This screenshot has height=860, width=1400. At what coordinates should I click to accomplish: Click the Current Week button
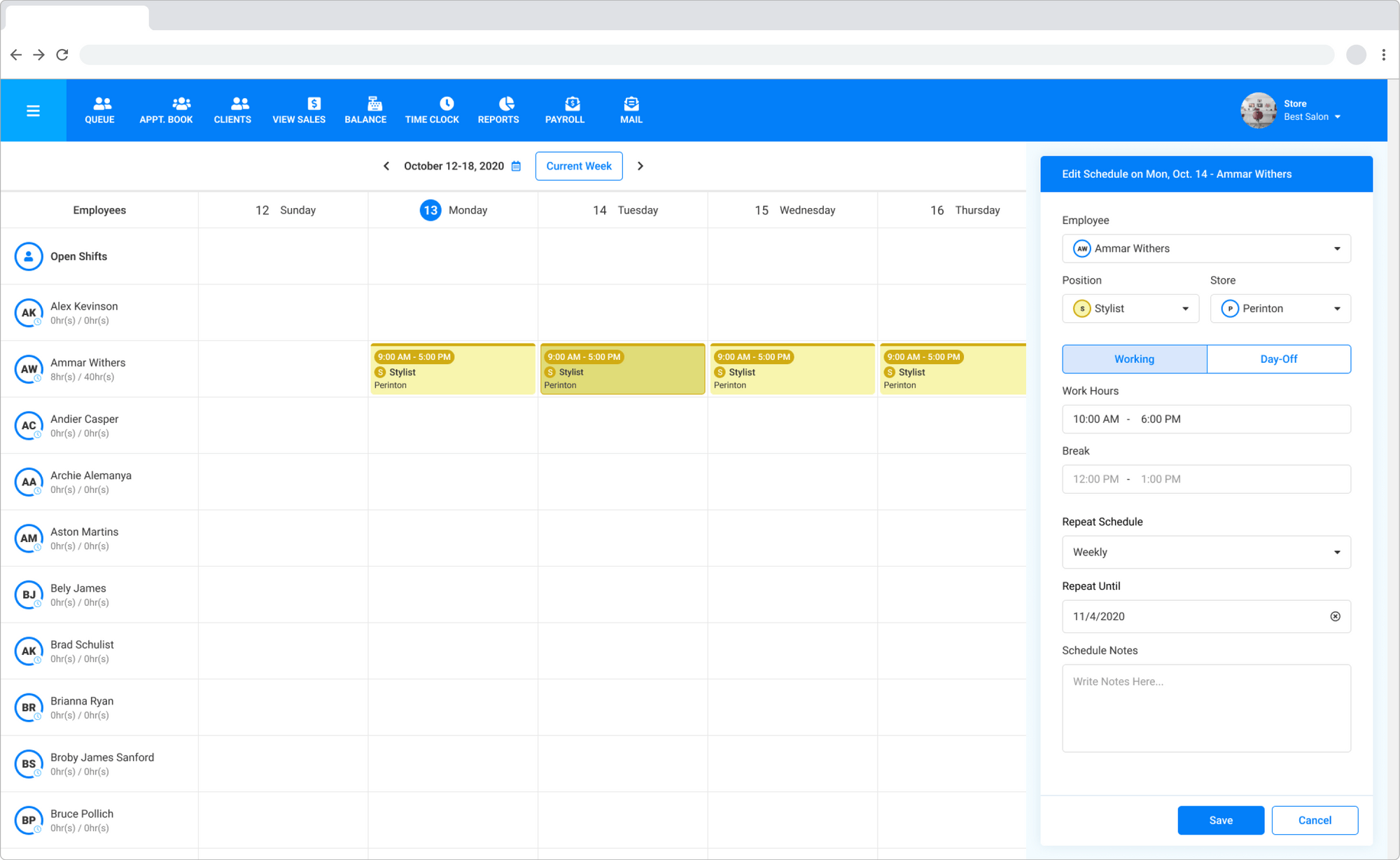click(579, 166)
